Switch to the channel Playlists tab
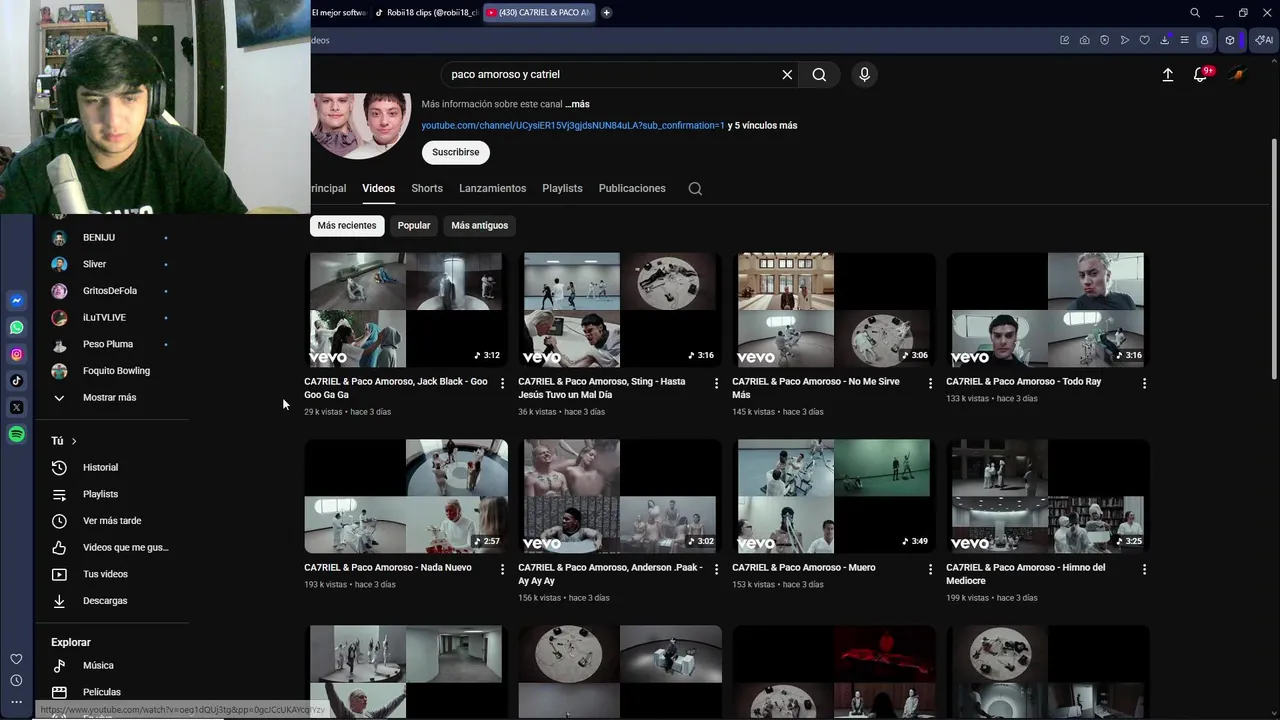 (562, 189)
